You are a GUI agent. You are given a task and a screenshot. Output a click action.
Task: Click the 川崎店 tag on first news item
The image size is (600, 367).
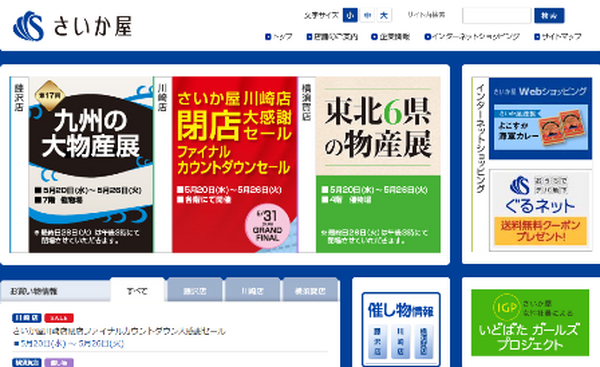point(27,318)
